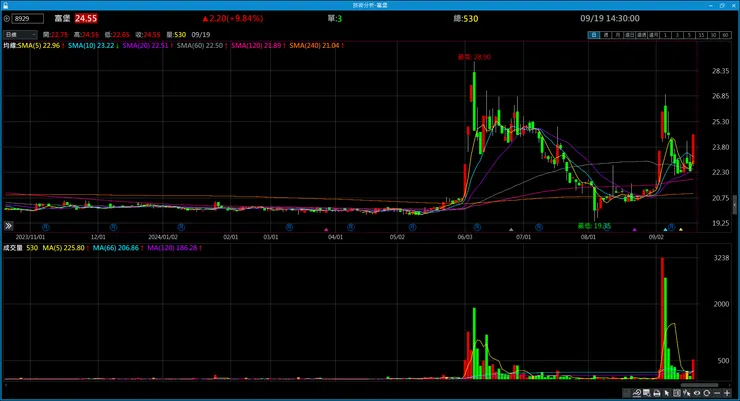
Task: Click the yellow triangle marker after 09/02
Action: [681, 229]
